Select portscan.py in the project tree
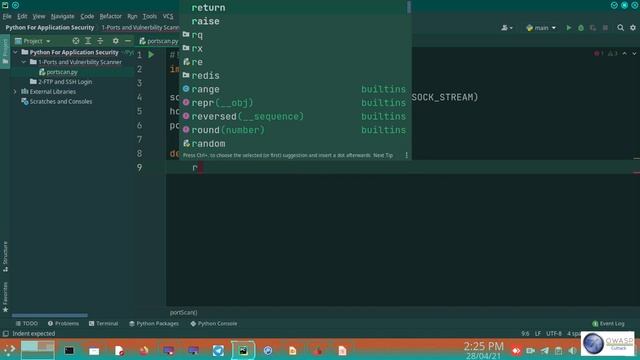The image size is (640, 360). pyautogui.click(x=62, y=72)
